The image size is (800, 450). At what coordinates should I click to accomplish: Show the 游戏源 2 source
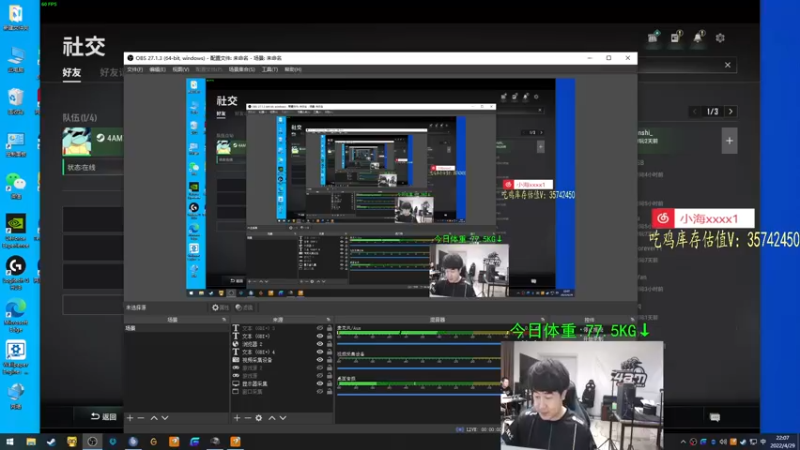[x=320, y=368]
